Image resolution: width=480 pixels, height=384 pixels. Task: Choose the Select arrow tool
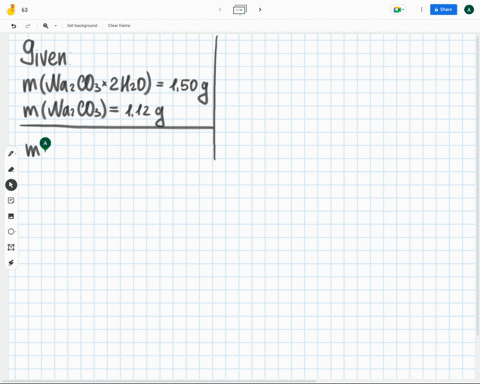point(11,185)
